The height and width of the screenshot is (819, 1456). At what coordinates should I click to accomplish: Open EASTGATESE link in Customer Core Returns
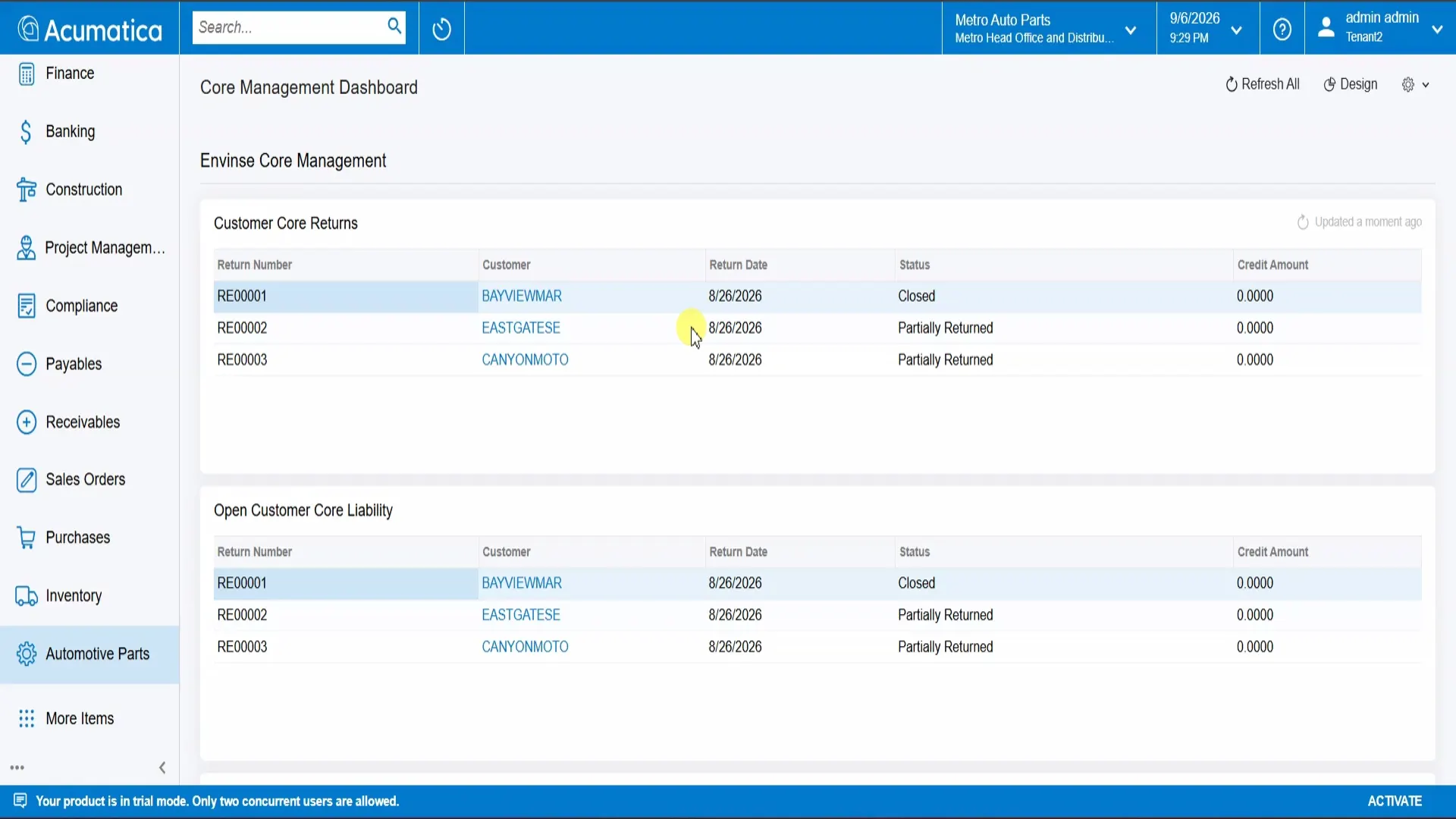pos(521,328)
